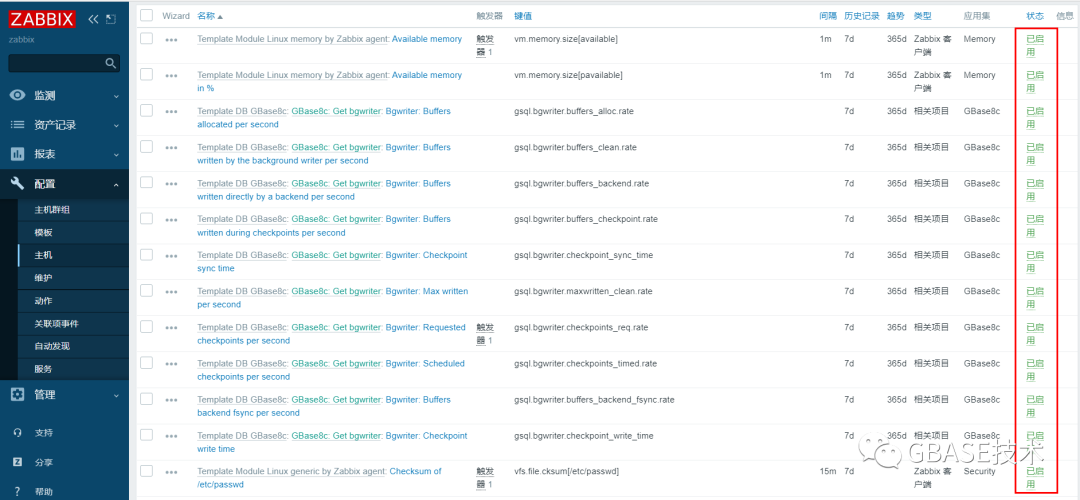The height and width of the screenshot is (500, 1080).
Task: Click the eye icon for 监测
Action: click(19, 96)
